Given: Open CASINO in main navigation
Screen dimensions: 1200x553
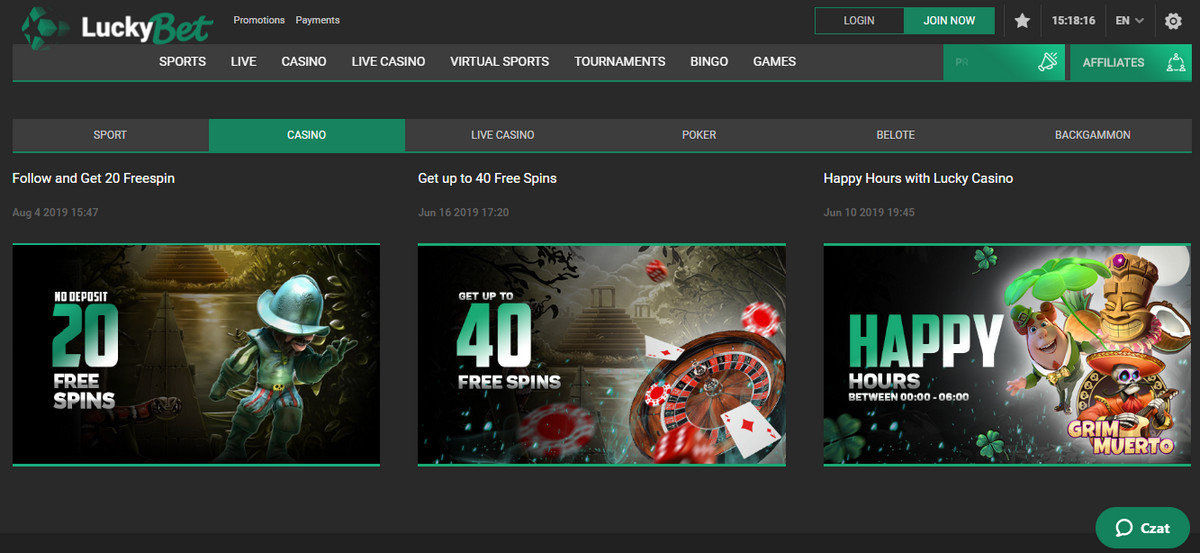Looking at the screenshot, I should (x=304, y=62).
